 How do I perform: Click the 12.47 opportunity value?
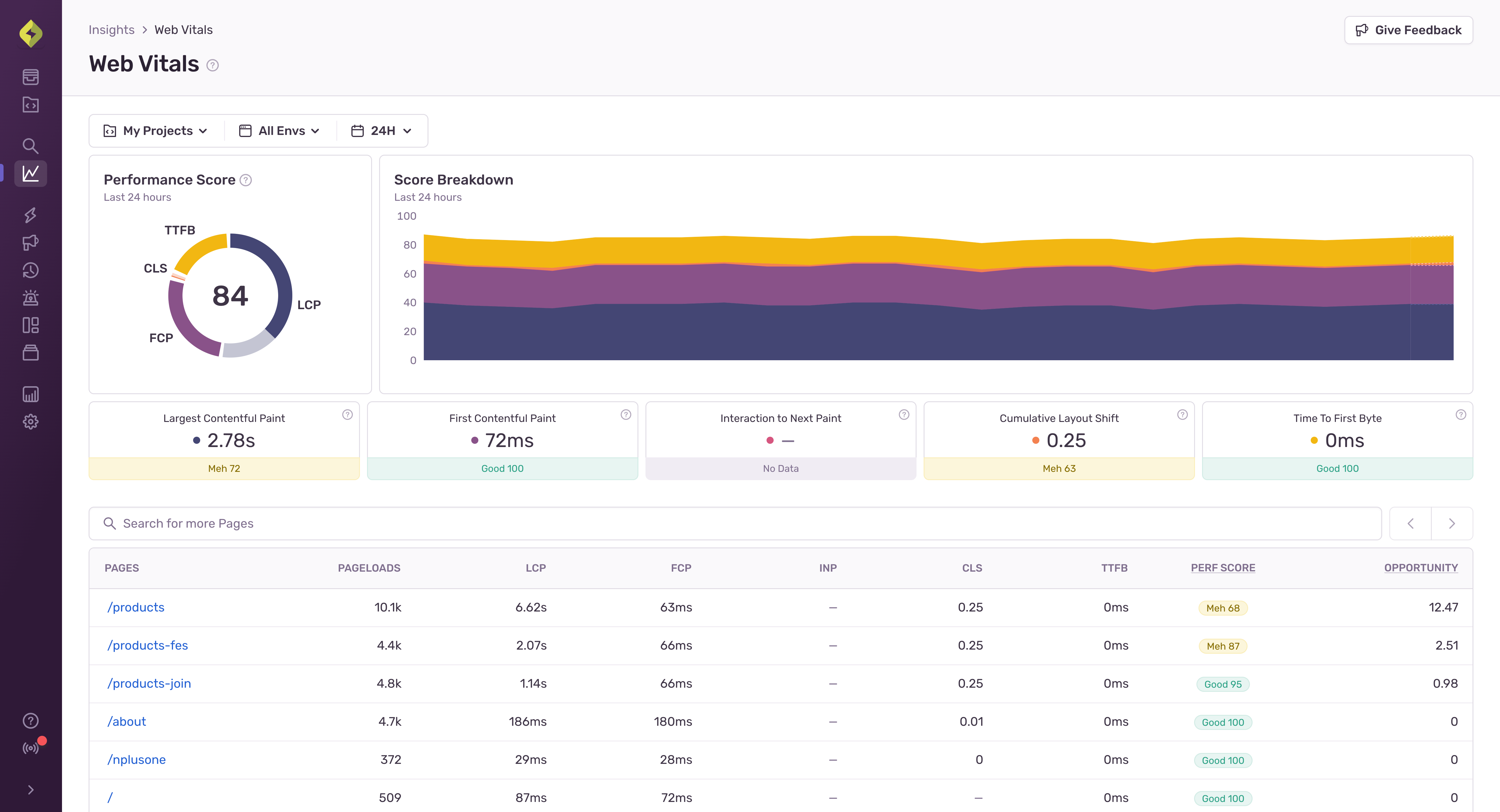point(1443,608)
